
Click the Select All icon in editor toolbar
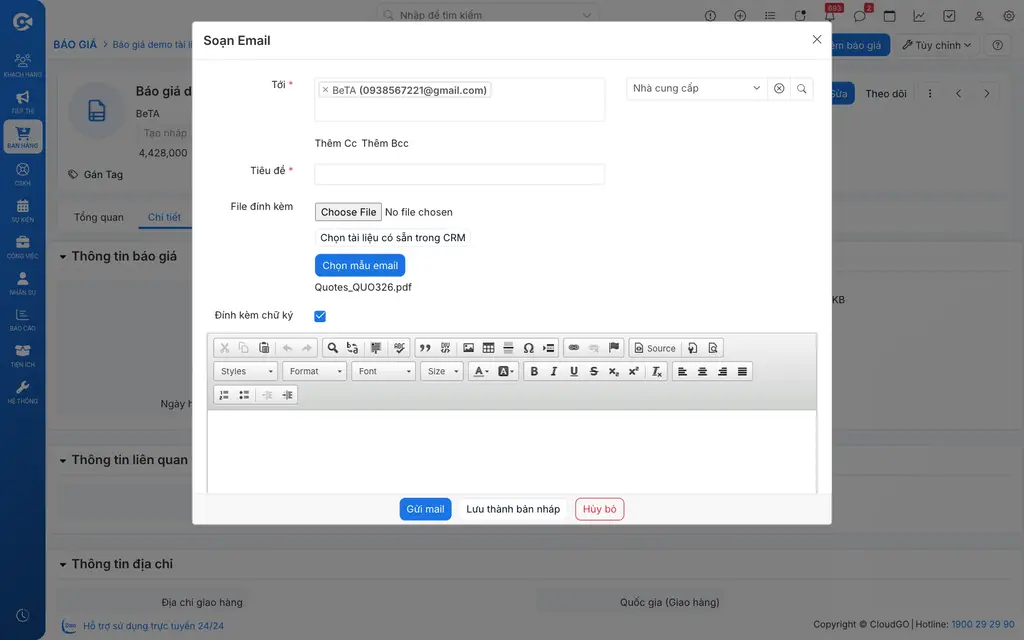pyautogui.click(x=376, y=348)
